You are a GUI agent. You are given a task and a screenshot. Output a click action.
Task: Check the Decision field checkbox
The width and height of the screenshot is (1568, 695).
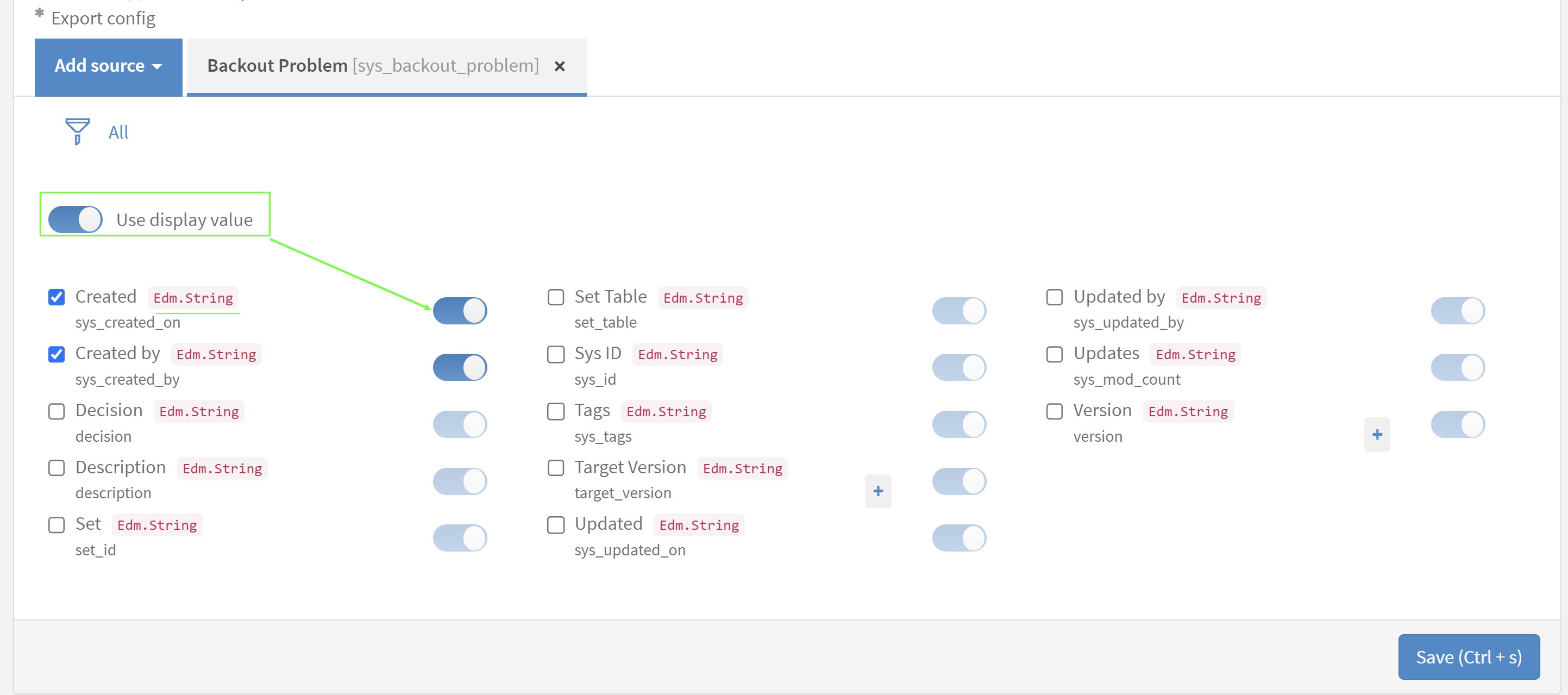click(57, 411)
